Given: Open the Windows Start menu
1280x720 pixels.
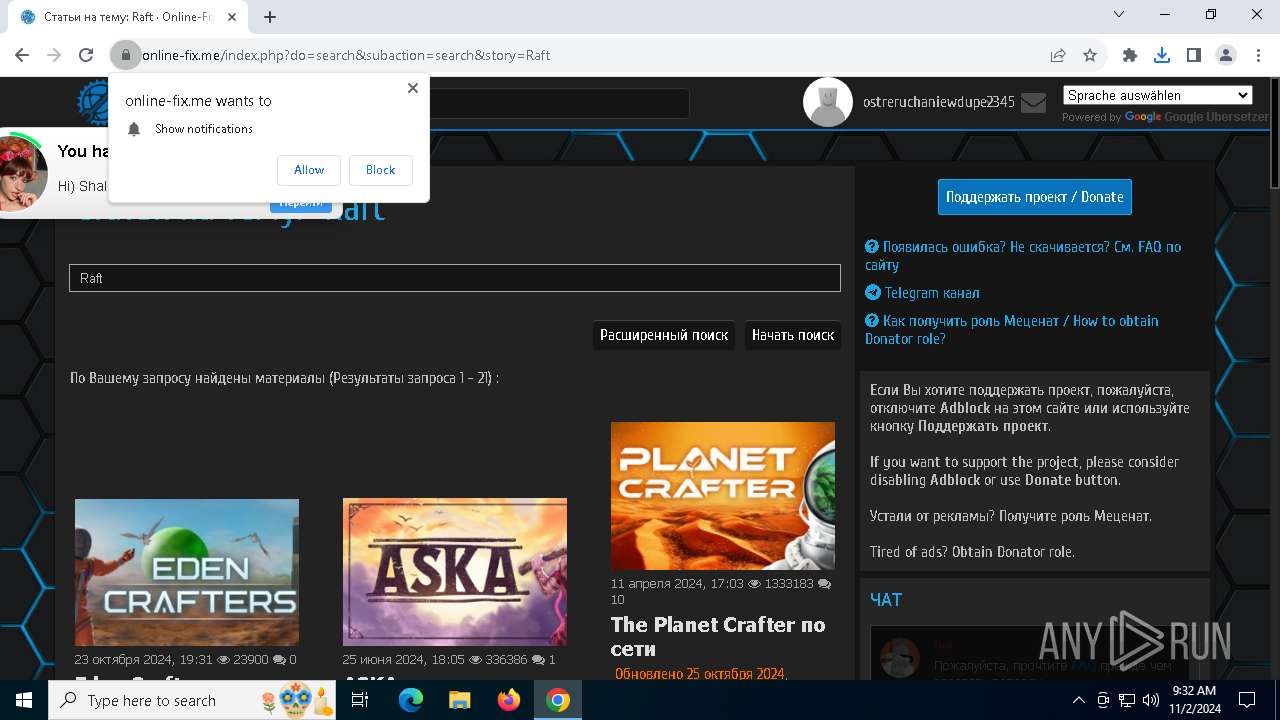Looking at the screenshot, I should point(24,700).
